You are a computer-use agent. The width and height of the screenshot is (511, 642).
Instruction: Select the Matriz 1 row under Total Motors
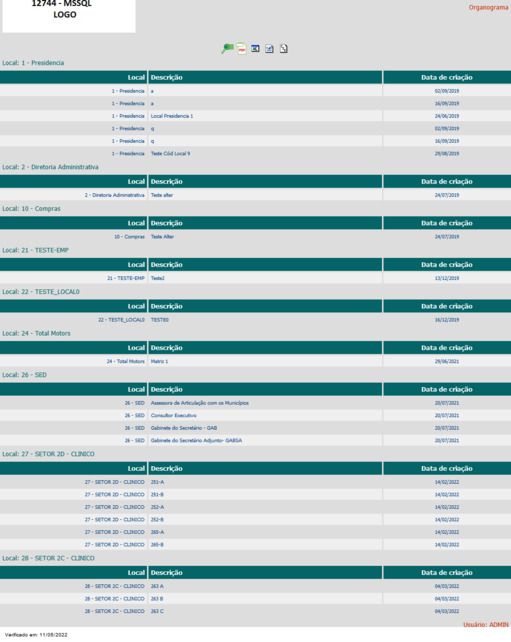pos(256,361)
